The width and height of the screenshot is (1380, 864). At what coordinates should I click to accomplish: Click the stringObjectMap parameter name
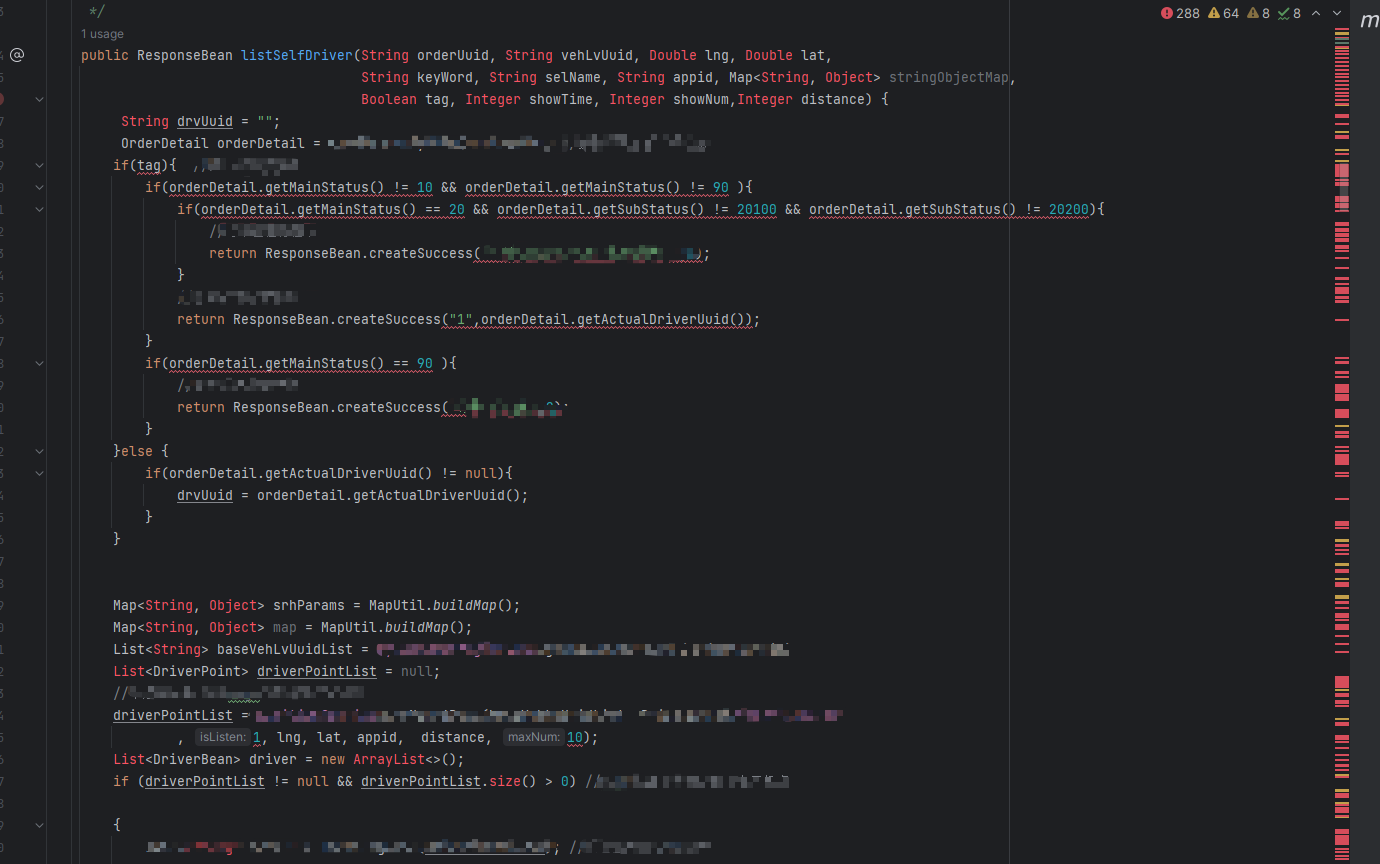pos(949,77)
